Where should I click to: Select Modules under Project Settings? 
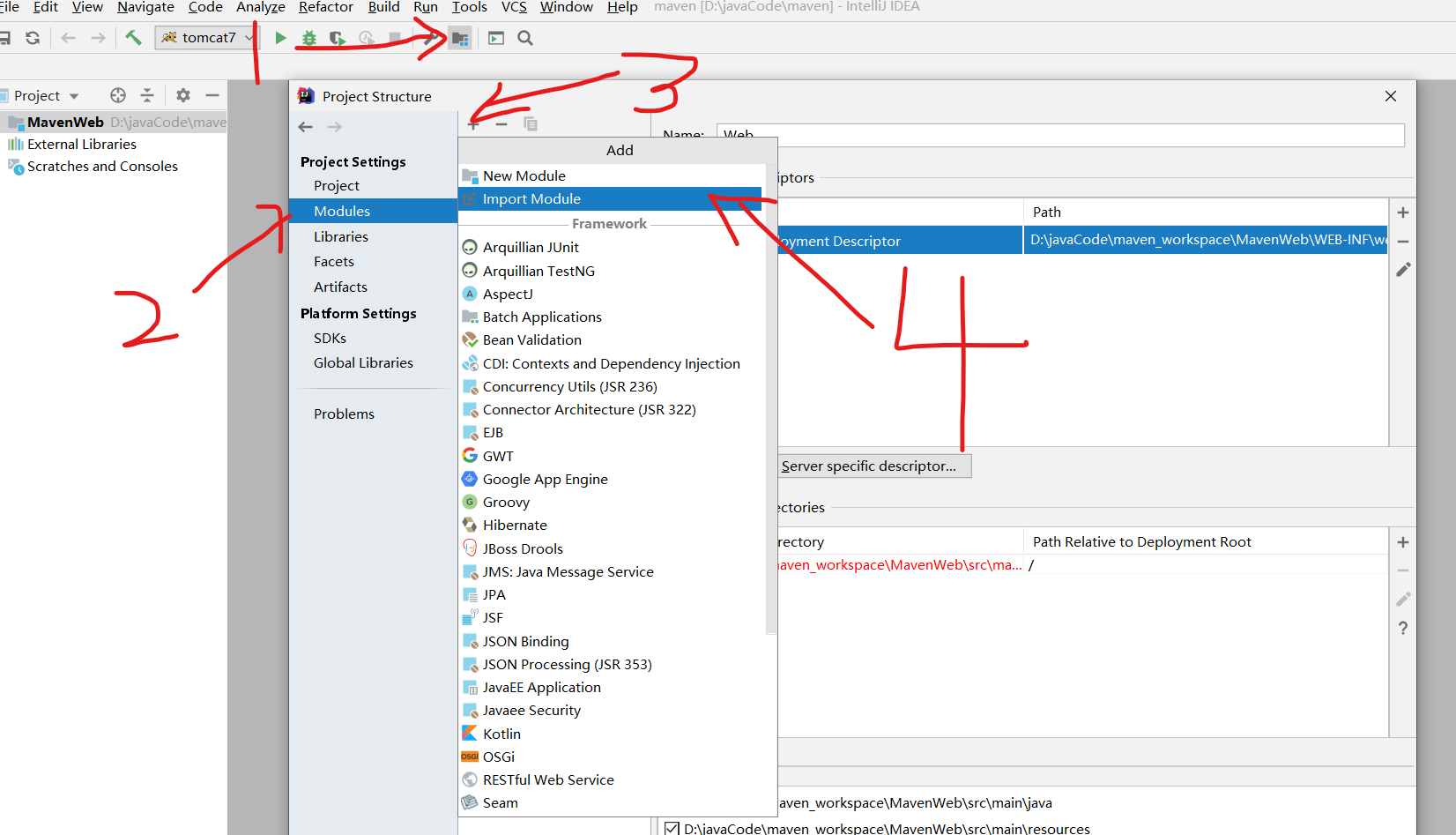[373, 211]
